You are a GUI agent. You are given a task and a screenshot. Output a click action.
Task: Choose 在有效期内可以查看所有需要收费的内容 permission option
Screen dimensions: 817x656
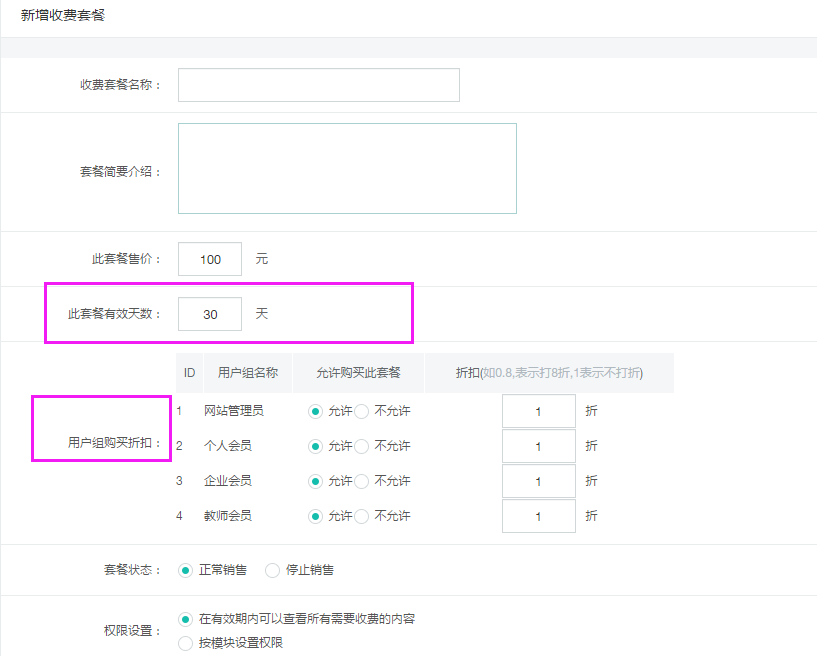click(x=185, y=620)
